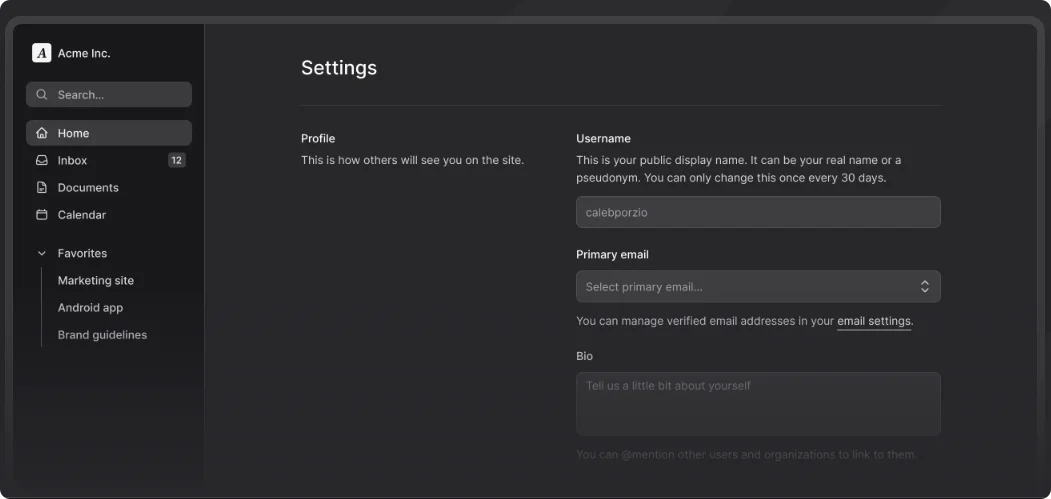This screenshot has height=499, width=1051.
Task: Click into the Bio text area
Action: (x=758, y=404)
